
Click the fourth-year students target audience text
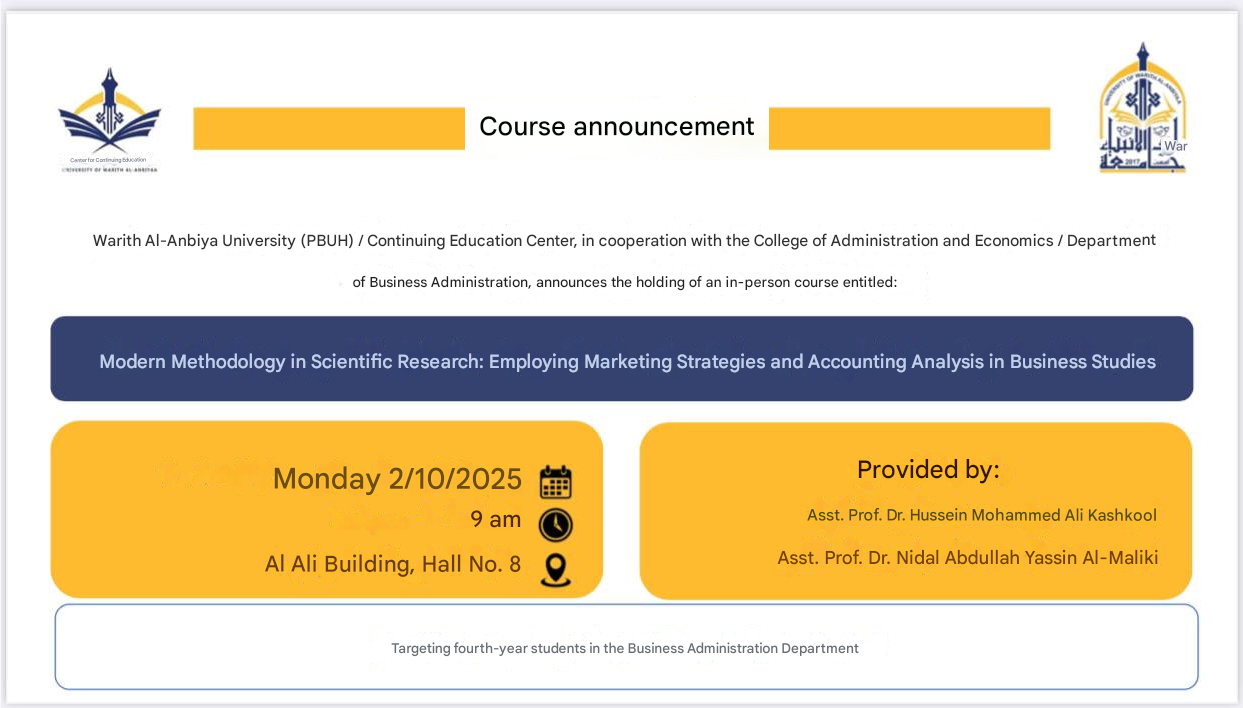(624, 648)
